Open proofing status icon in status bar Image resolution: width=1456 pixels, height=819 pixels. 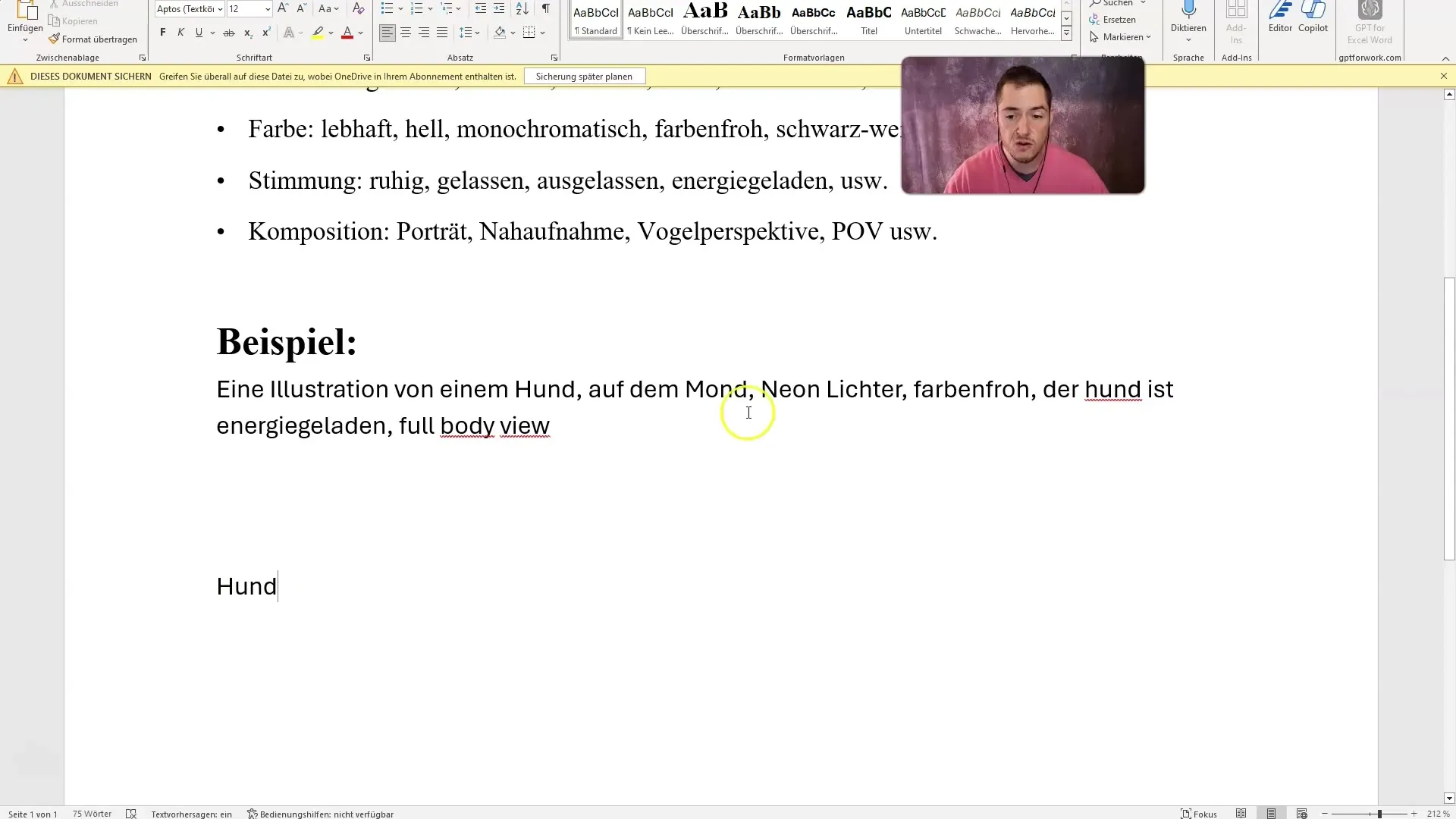[130, 814]
